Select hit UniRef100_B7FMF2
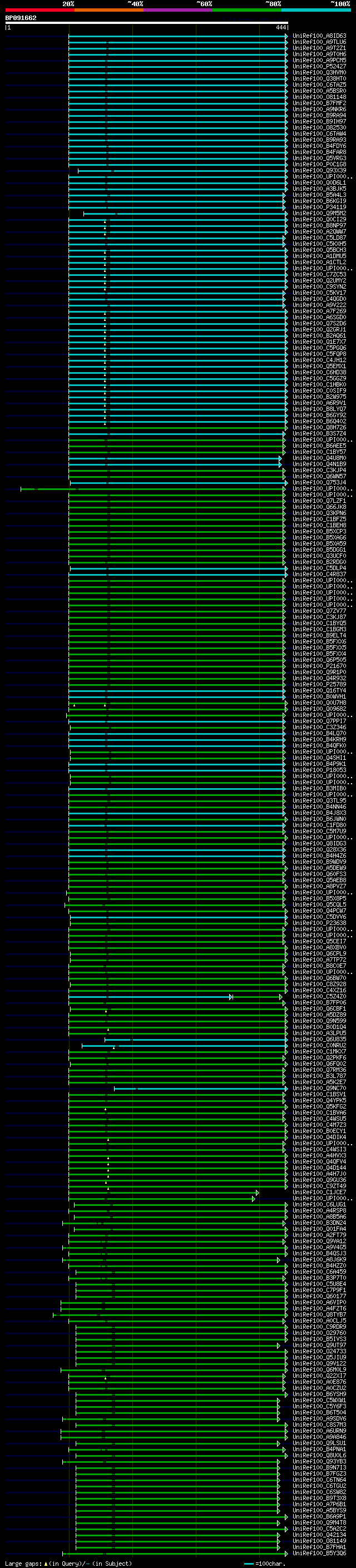This screenshot has height=1568, width=356. pos(319,103)
